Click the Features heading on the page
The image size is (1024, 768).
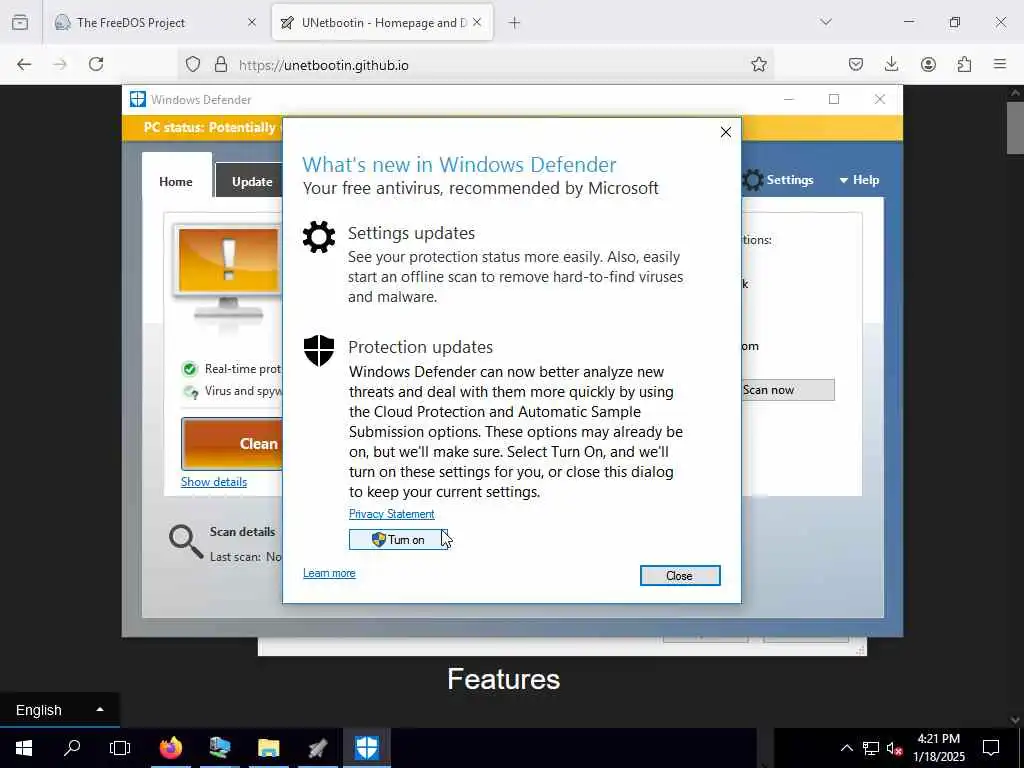504,679
